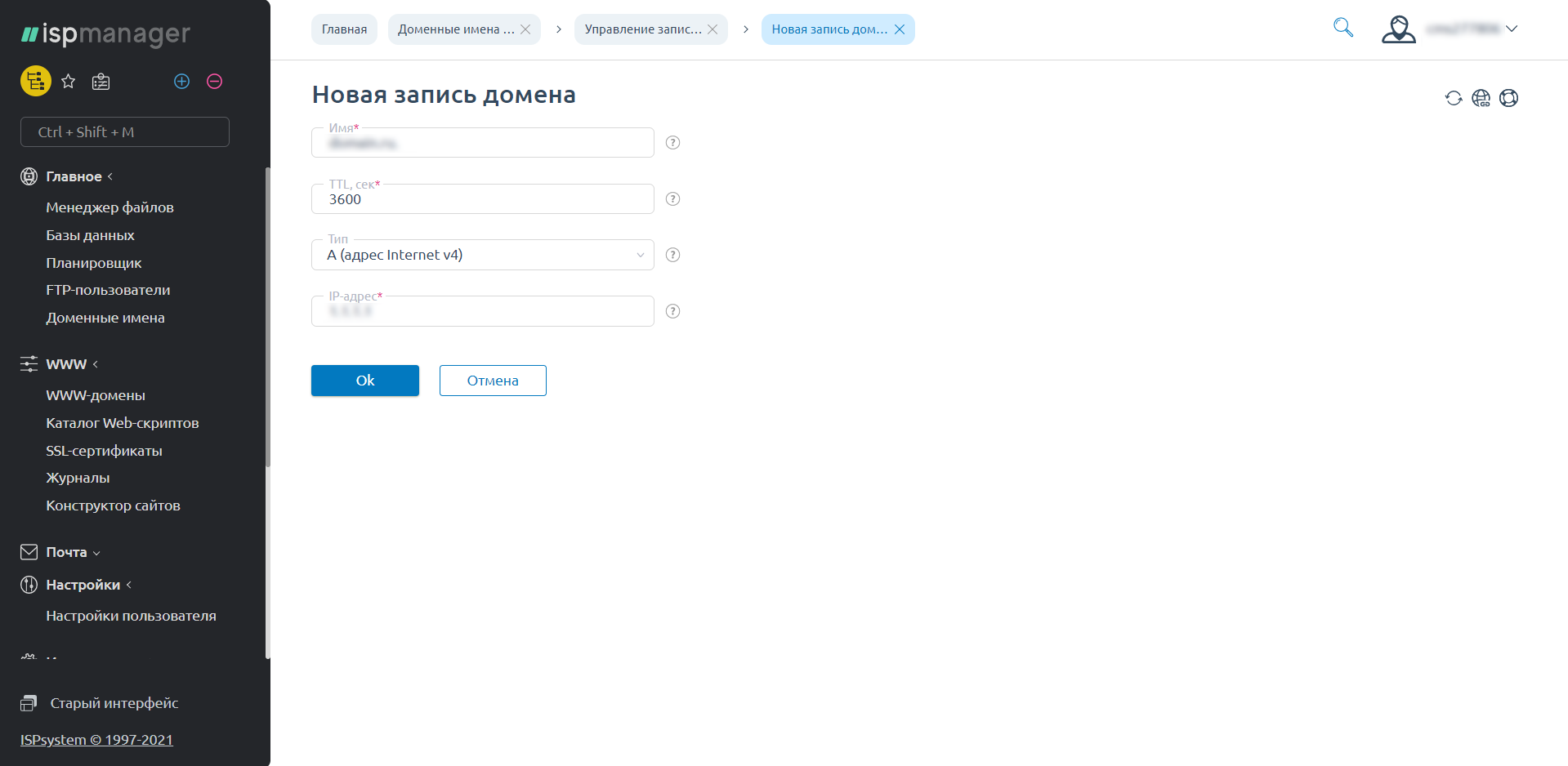The height and width of the screenshot is (766, 1568).
Task: Click the help question icon next to TTL field
Action: point(672,199)
